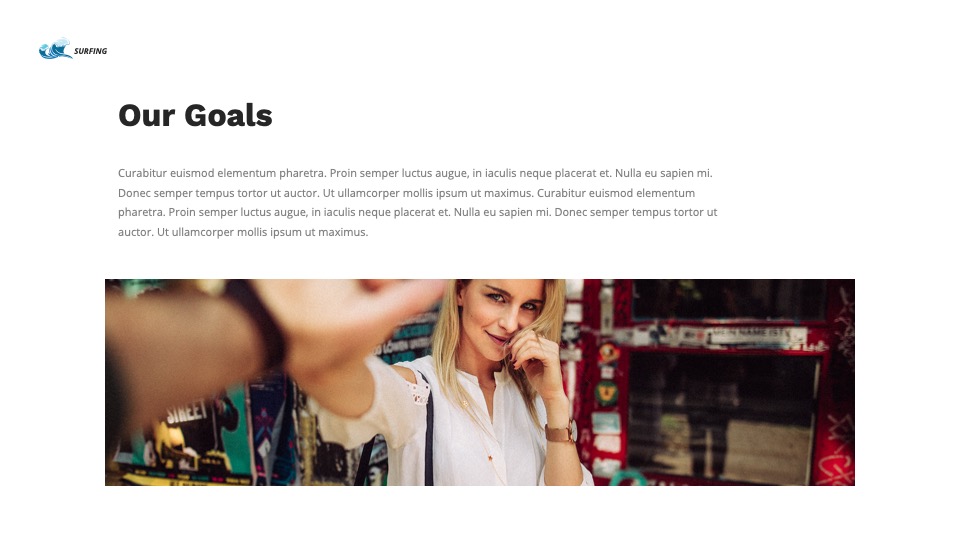Click the woman's white blouse
Screen dimensions: 960x540
pyautogui.click(x=465, y=429)
